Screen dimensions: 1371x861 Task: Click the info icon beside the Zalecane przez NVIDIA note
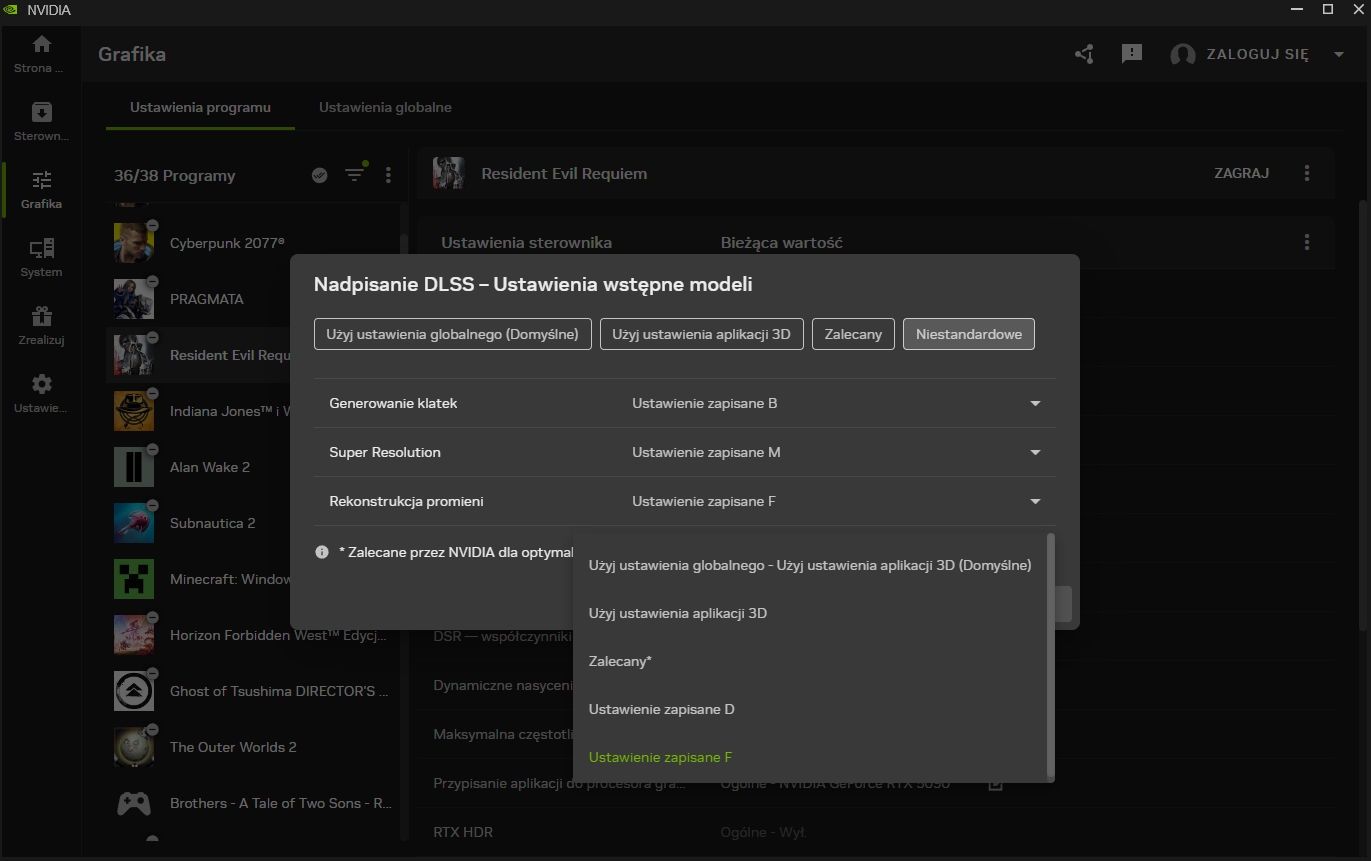tap(322, 552)
